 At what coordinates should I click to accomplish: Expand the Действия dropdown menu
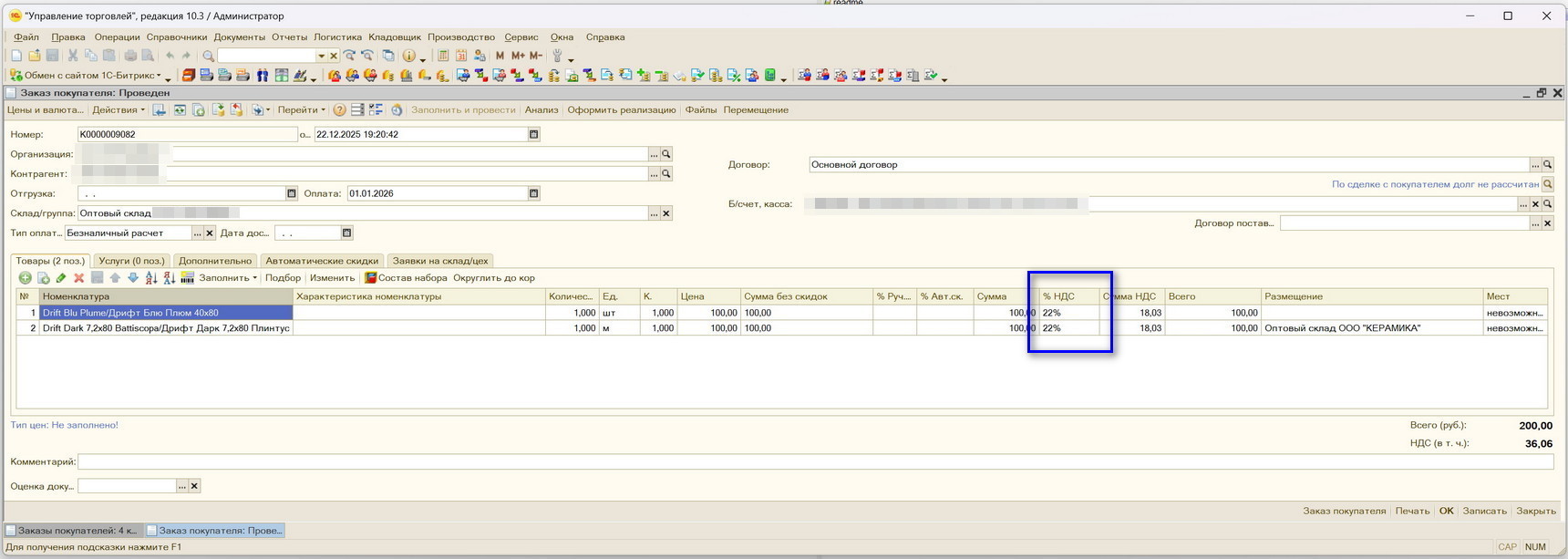pyautogui.click(x=119, y=110)
